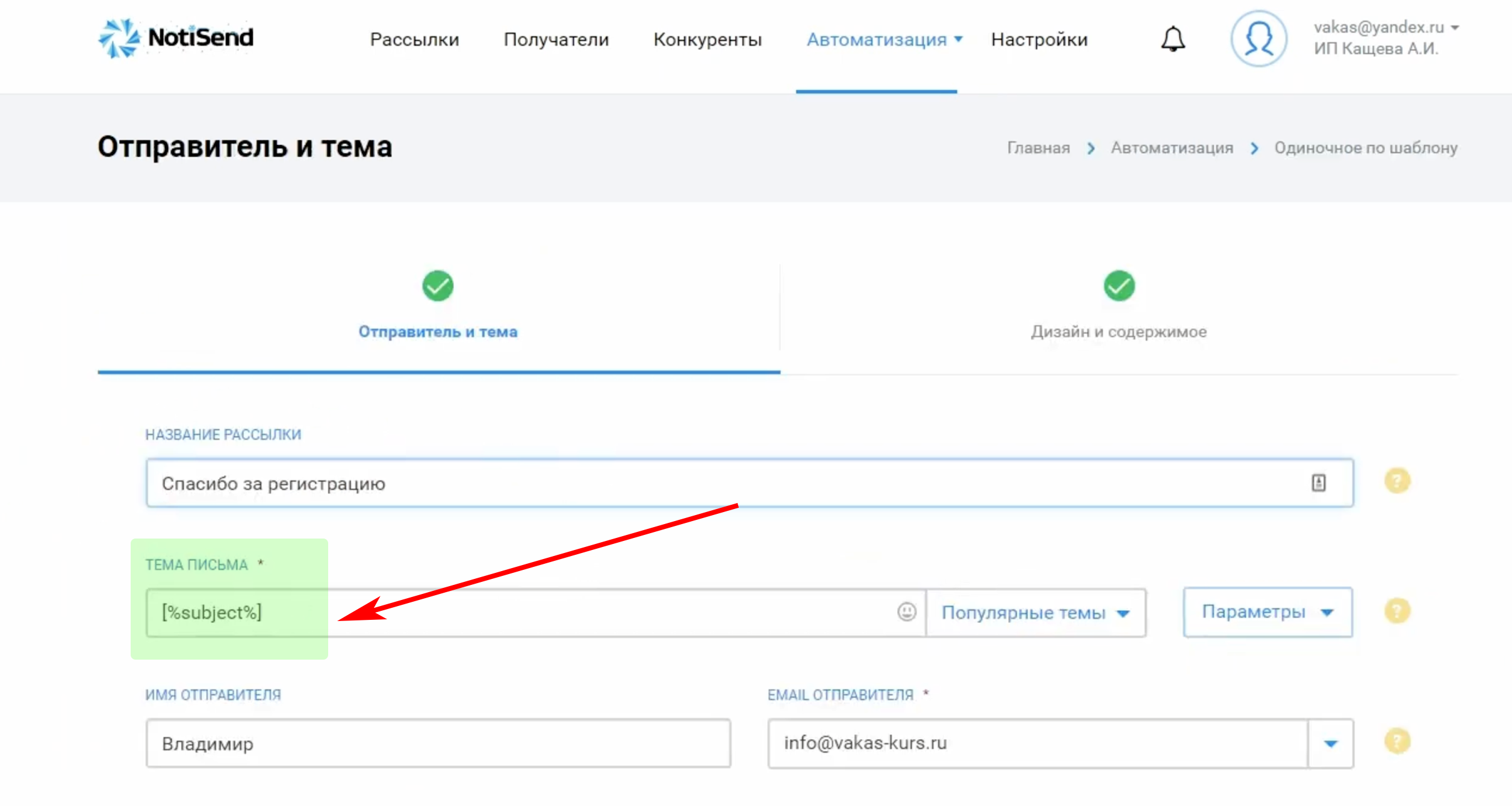
Task: Expand sender email dropdown arrow
Action: pos(1331,743)
